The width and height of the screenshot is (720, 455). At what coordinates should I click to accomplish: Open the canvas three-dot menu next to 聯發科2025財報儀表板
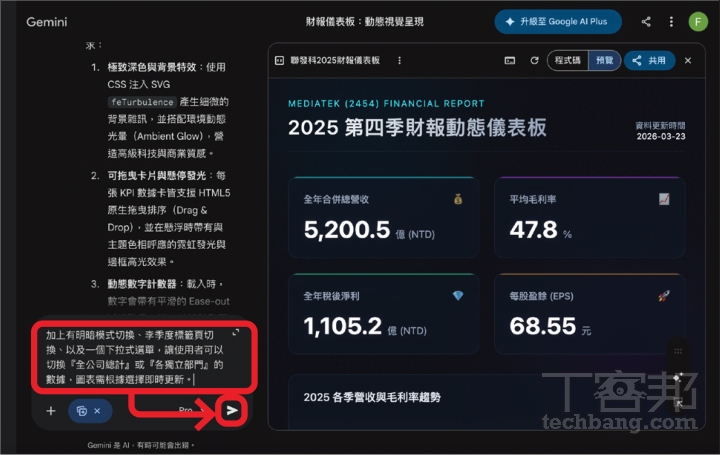tap(399, 61)
